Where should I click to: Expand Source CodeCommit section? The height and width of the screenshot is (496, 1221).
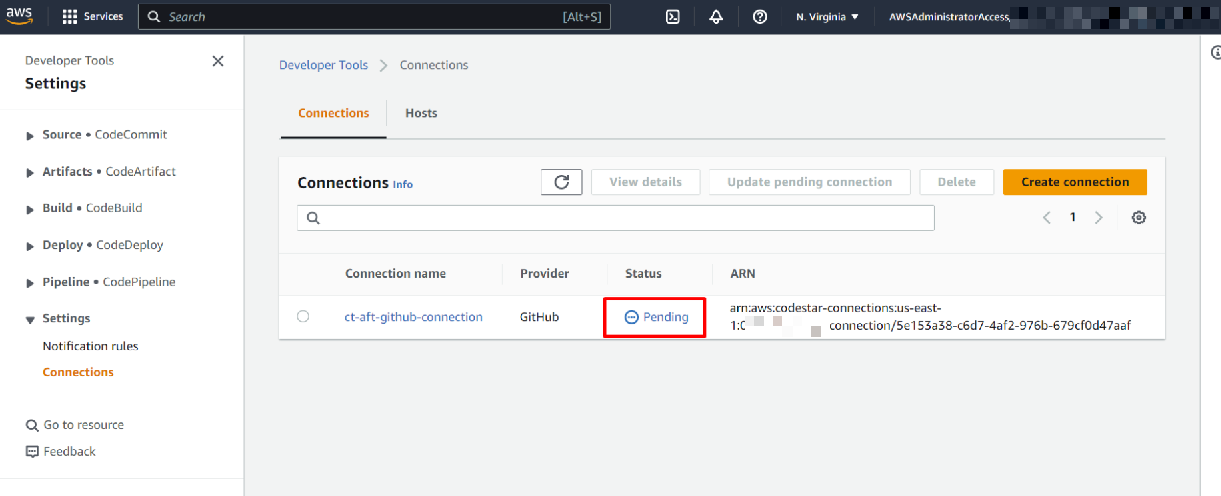[31, 135]
